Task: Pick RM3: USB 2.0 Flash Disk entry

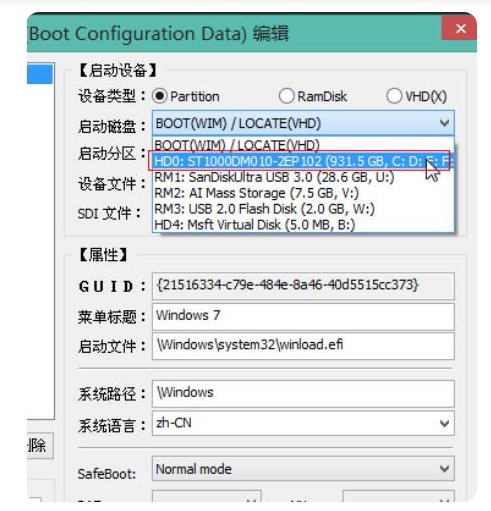Action: [x=303, y=209]
